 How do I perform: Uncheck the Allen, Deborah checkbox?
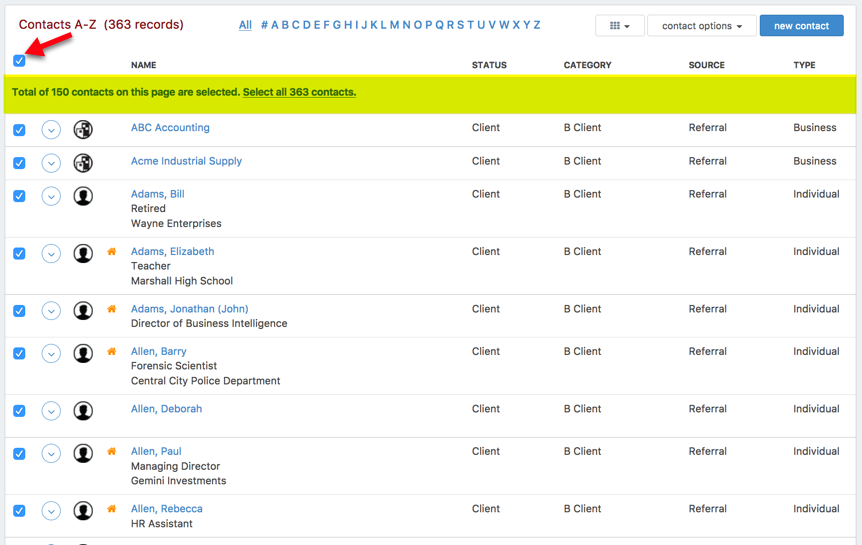(19, 411)
